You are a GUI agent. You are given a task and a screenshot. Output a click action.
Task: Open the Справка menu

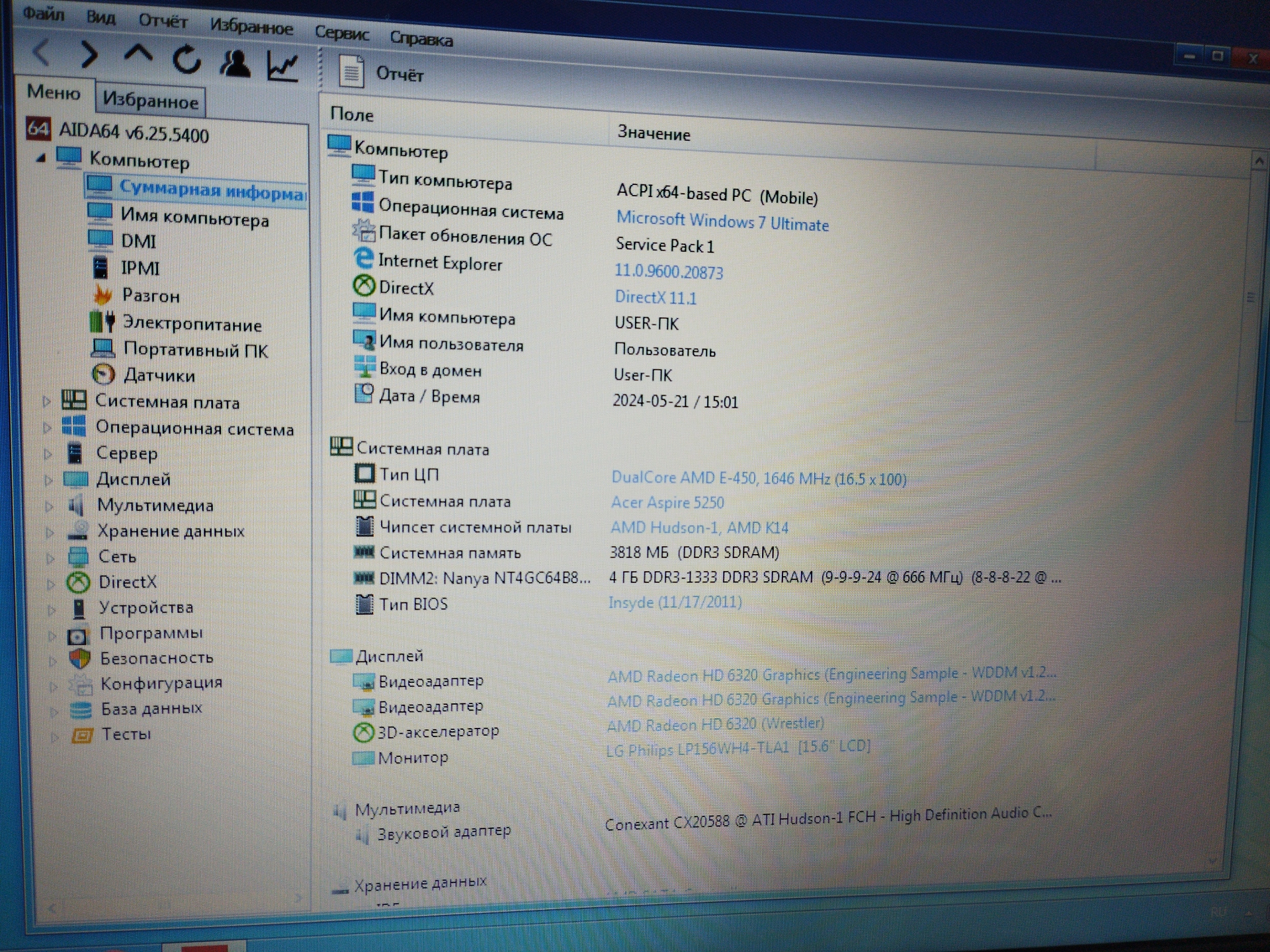[x=421, y=38]
